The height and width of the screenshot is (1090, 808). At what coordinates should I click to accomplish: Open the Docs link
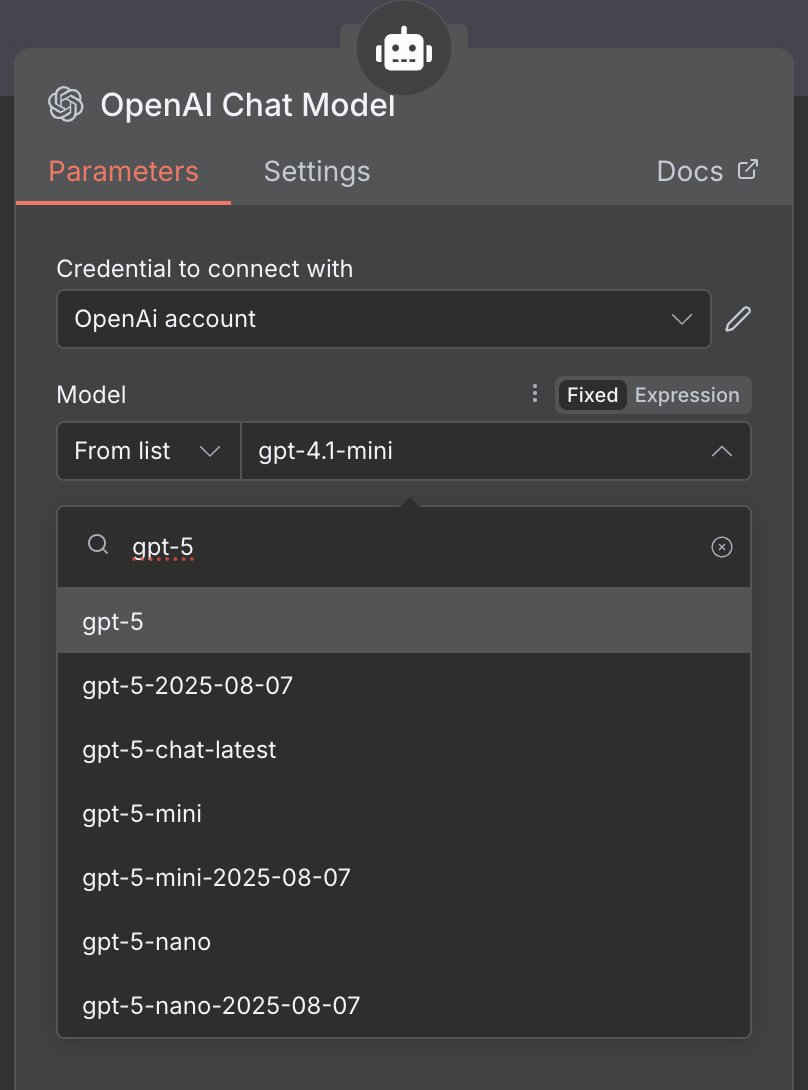[707, 171]
